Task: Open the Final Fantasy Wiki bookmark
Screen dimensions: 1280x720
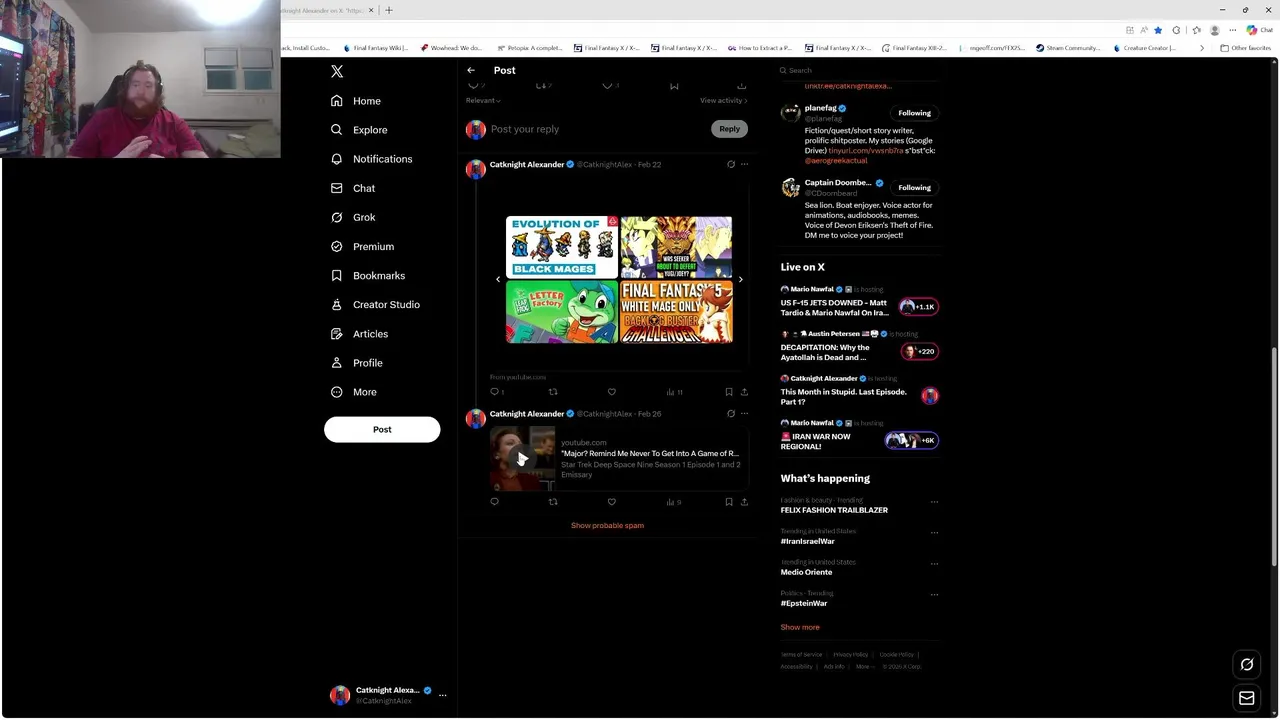Action: point(376,48)
